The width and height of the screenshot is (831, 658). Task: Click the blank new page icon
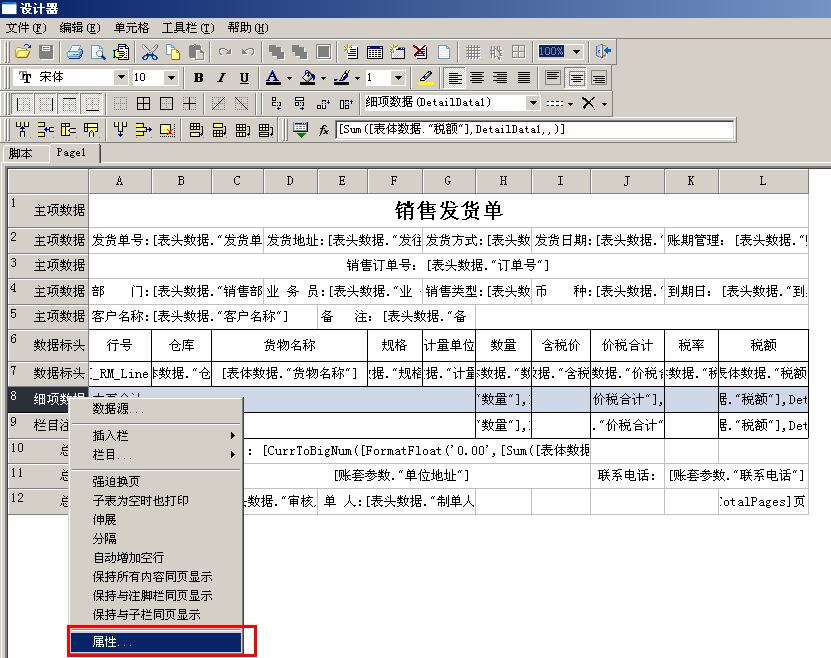tap(444, 52)
